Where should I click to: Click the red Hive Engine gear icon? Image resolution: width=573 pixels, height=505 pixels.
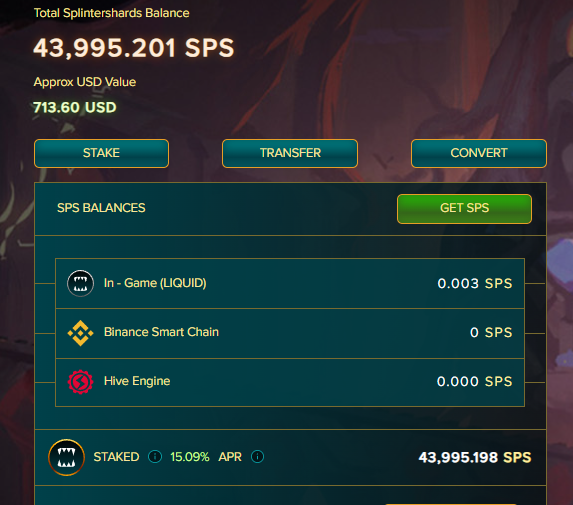[80, 382]
